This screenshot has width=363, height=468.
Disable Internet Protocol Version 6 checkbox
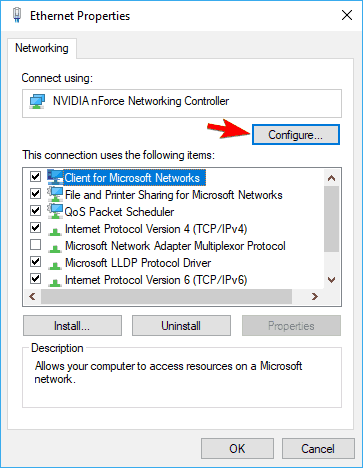pos(35,278)
